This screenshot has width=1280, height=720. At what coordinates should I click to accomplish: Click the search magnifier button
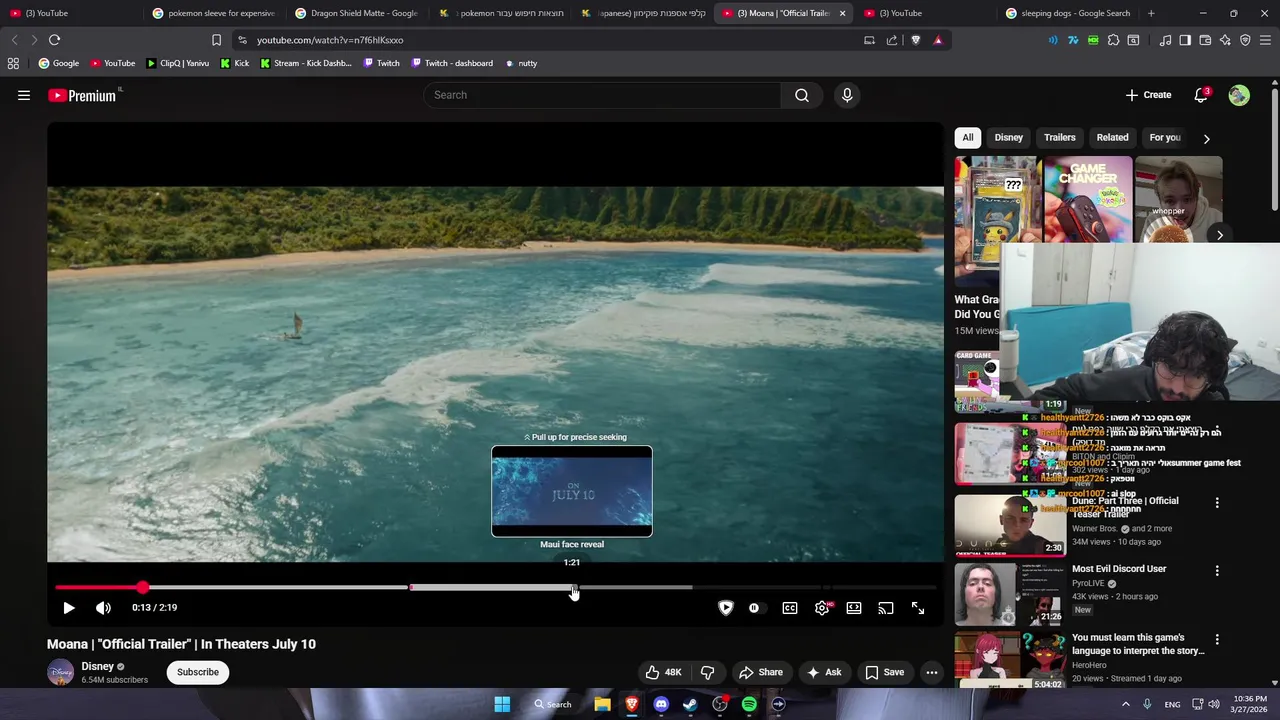tap(802, 95)
